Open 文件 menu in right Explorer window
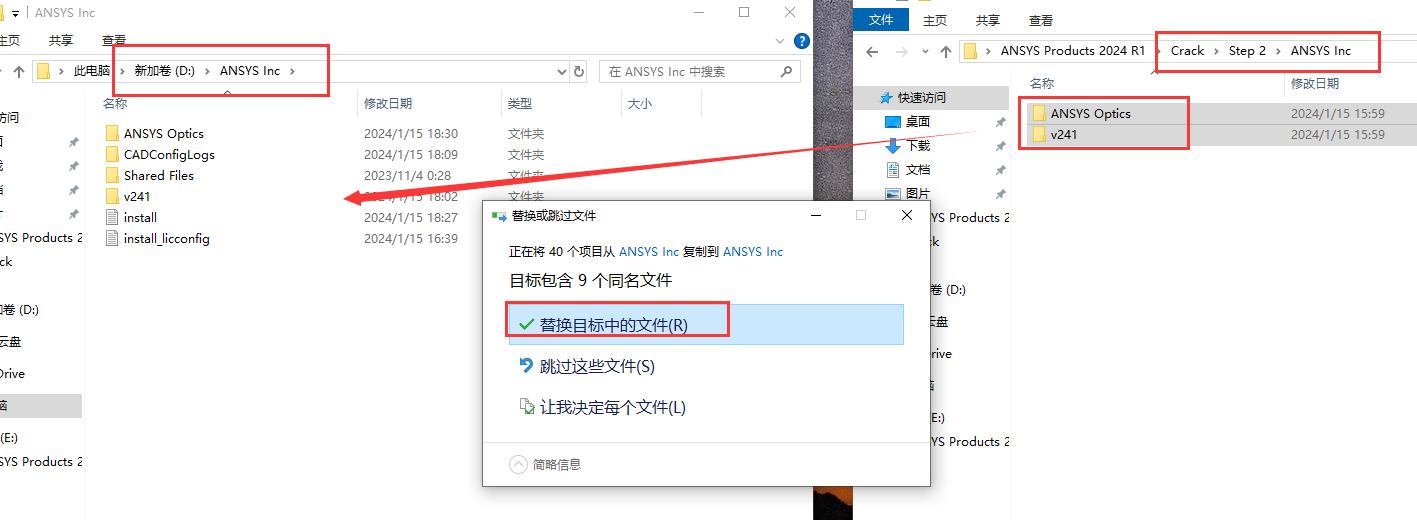The height and width of the screenshot is (520, 1417). coord(881,20)
